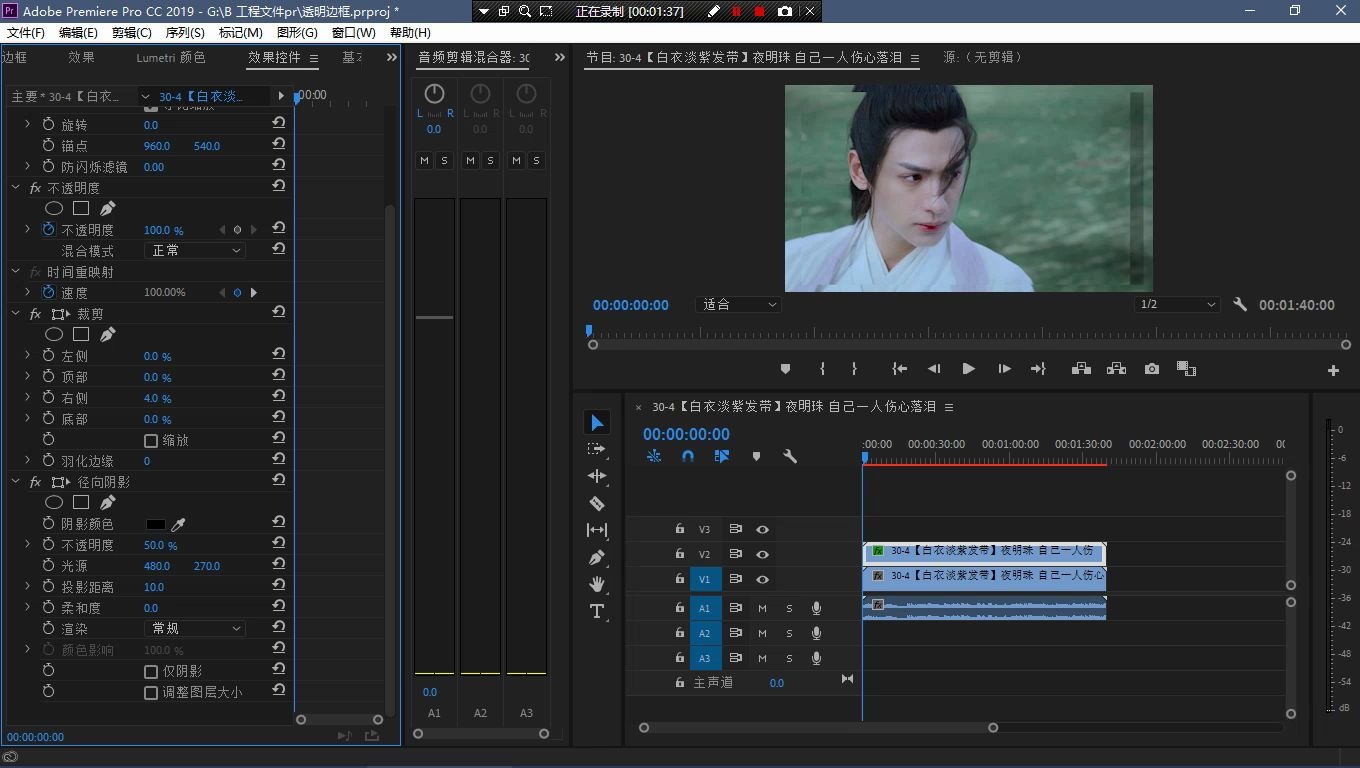Select the Ripple Edit tool
The height and width of the screenshot is (768, 1360).
[597, 476]
